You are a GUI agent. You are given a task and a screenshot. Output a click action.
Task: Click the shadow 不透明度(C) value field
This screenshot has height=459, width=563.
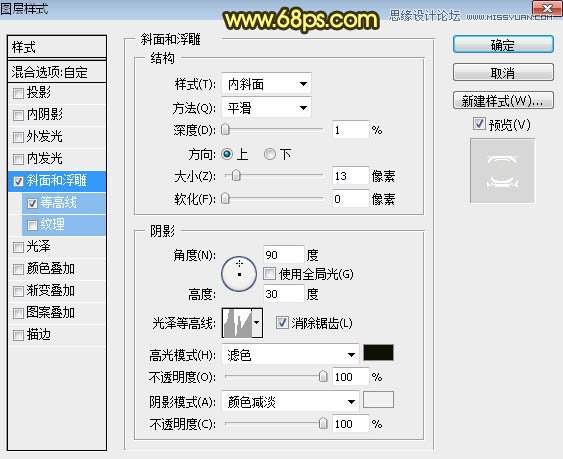click(x=350, y=424)
